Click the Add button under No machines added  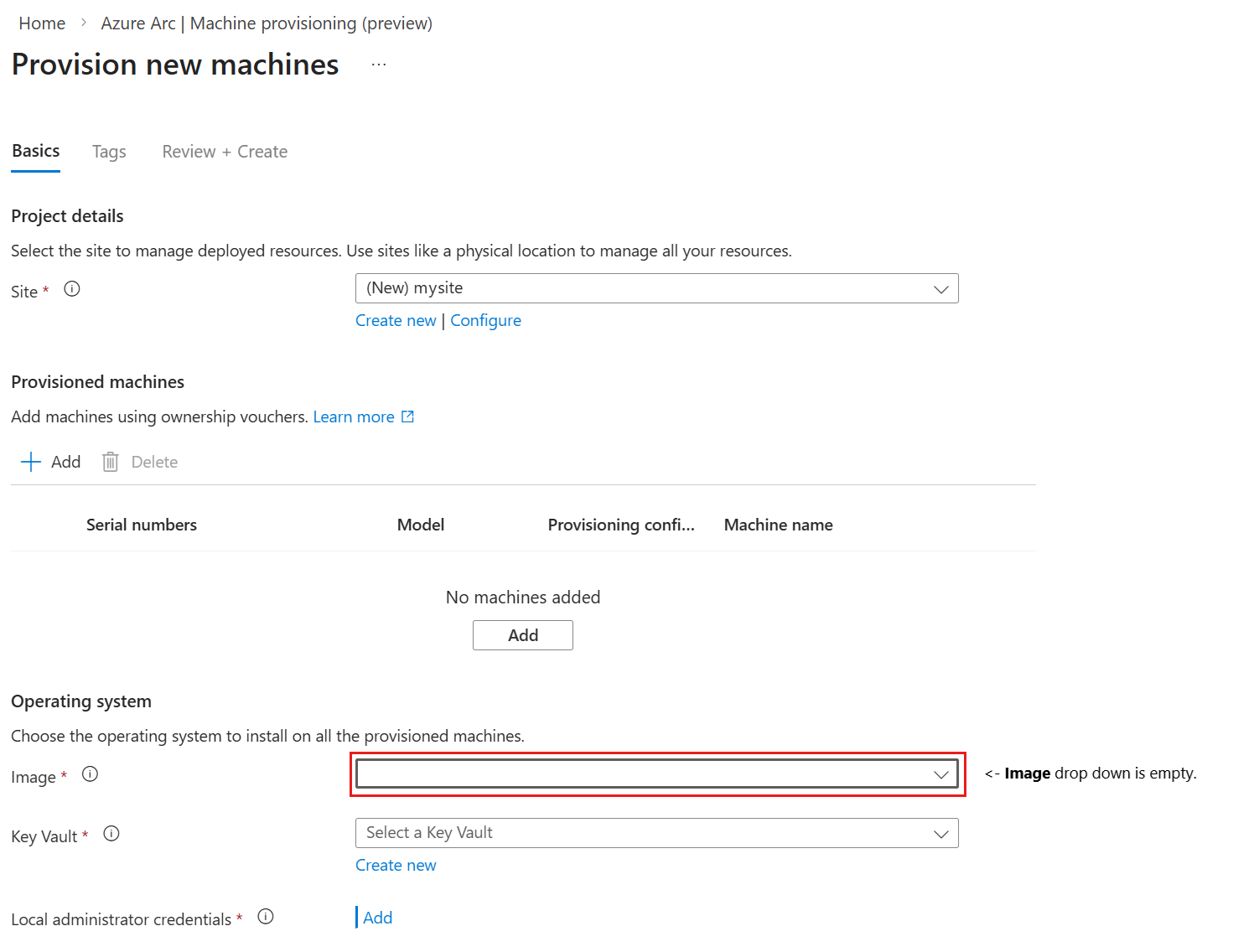tap(523, 635)
